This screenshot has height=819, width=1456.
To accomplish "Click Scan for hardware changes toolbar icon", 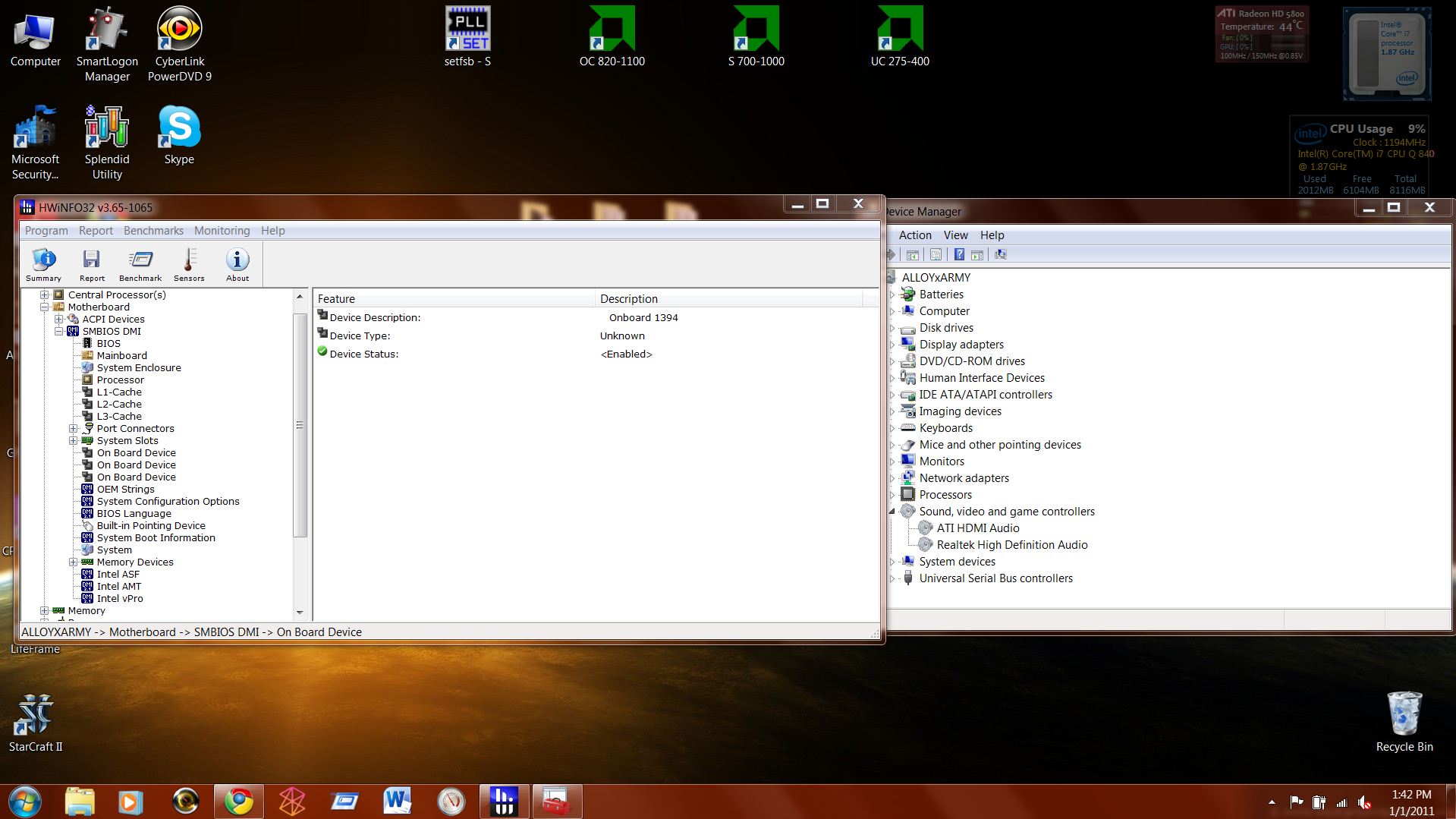I will tap(1001, 254).
